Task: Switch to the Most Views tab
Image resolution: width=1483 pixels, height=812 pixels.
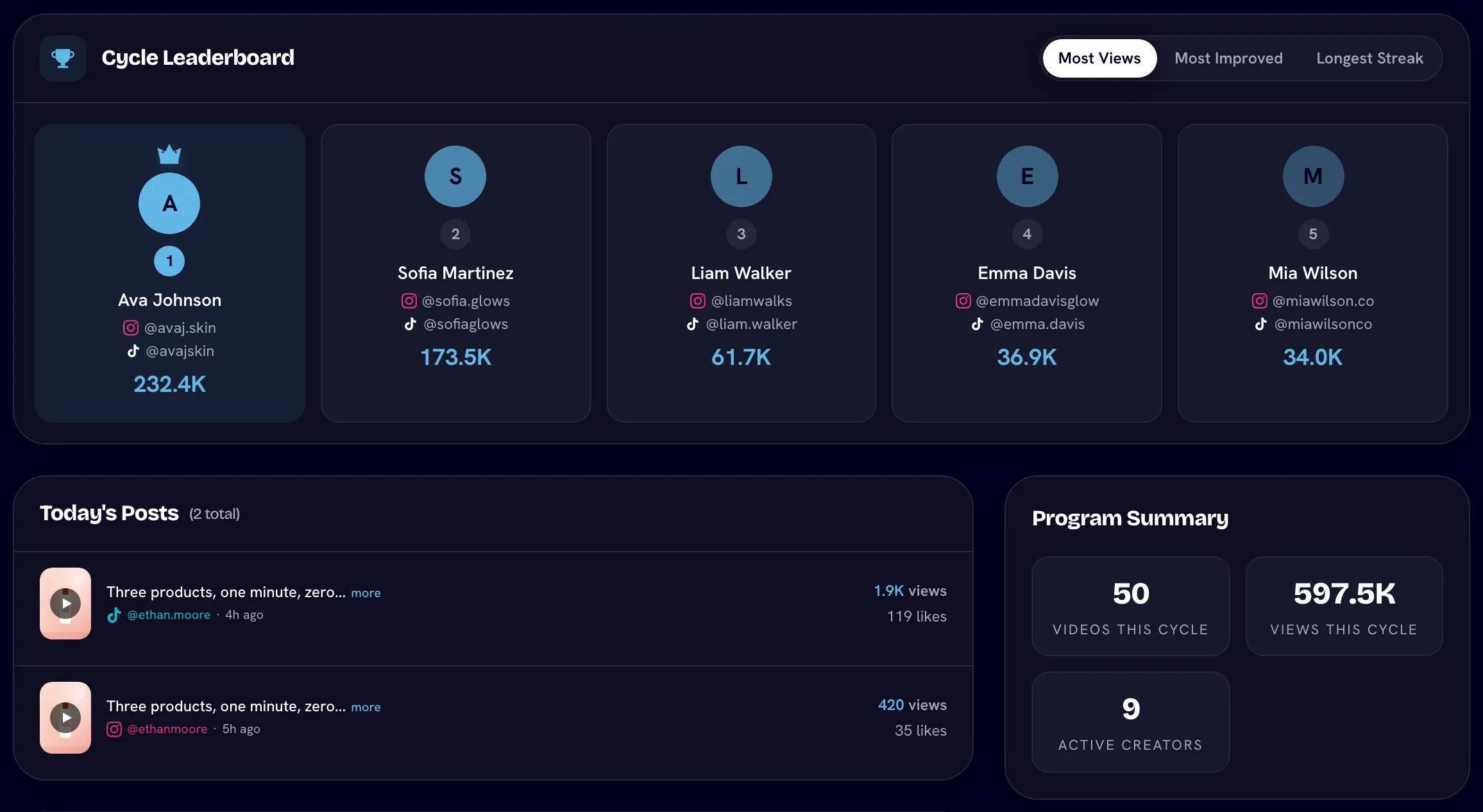Action: (1099, 58)
